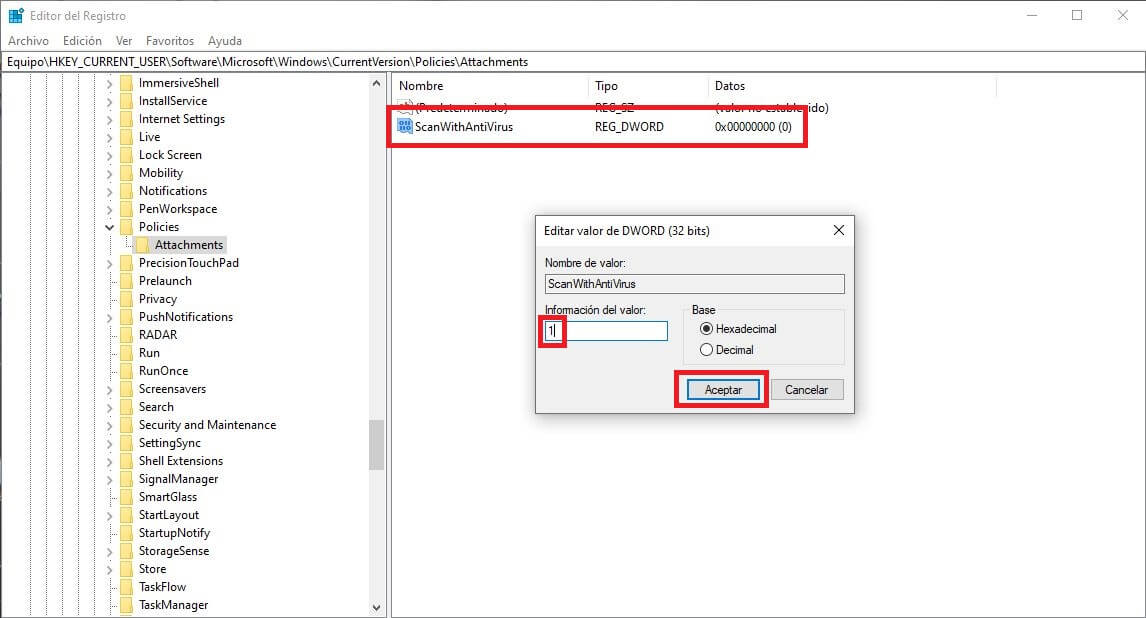Click the Registry Editor app icon in title bar
The image size is (1146, 618).
[16, 15]
